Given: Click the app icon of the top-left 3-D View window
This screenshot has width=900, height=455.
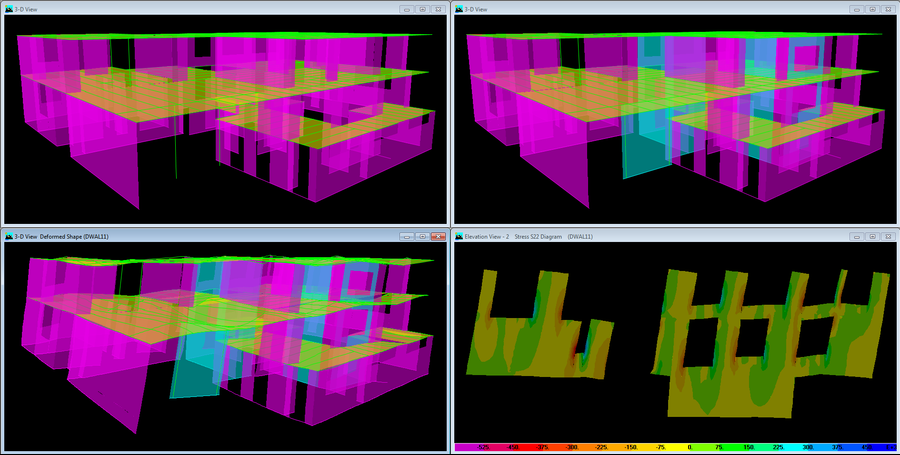Looking at the screenshot, I should (8, 9).
